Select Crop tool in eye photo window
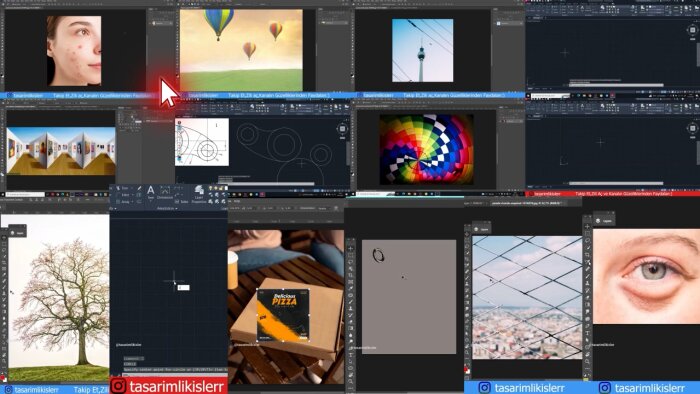Image resolution: width=700 pixels, height=394 pixels. coord(587,255)
